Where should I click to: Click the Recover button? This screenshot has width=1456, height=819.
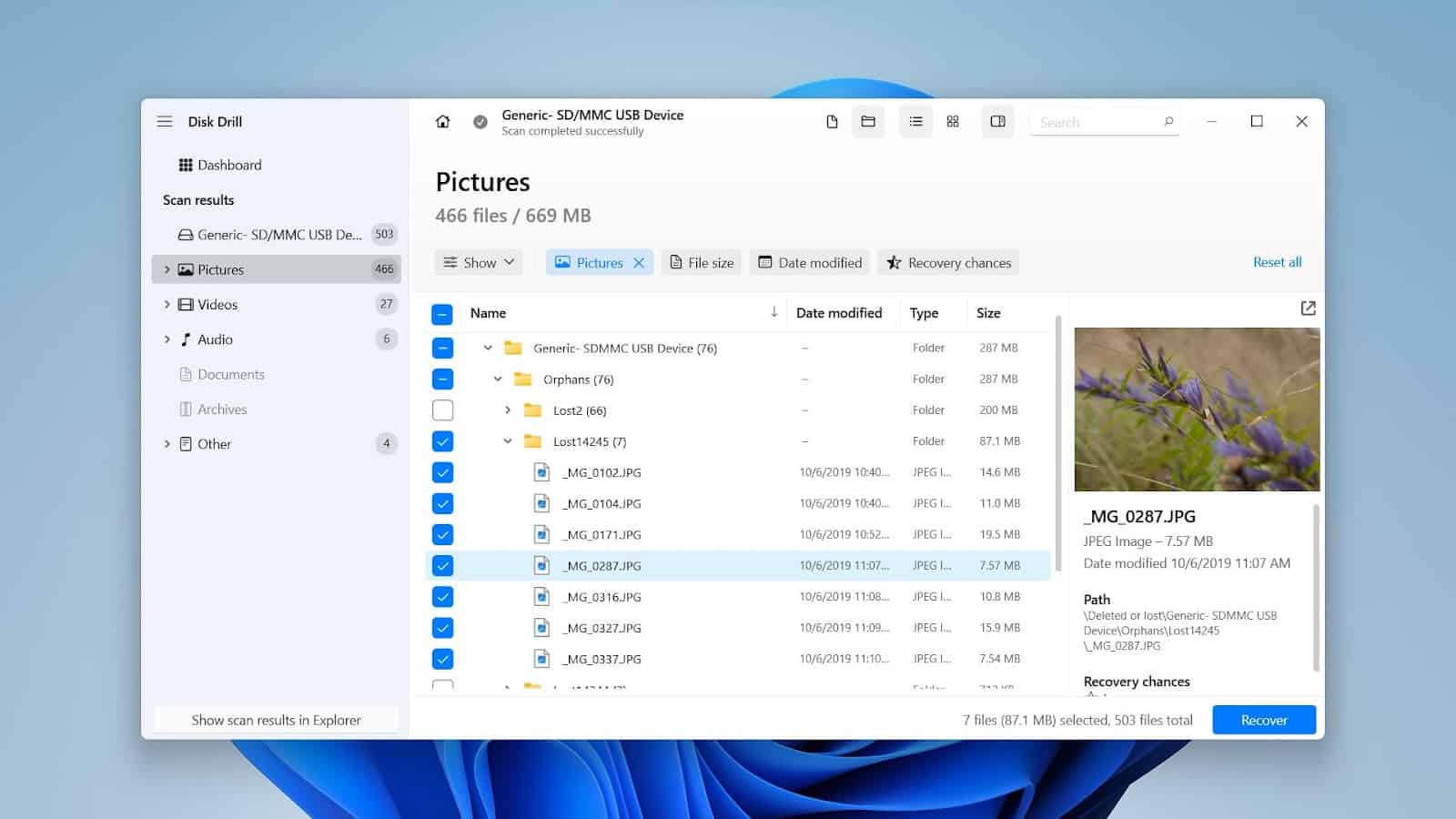1264,720
